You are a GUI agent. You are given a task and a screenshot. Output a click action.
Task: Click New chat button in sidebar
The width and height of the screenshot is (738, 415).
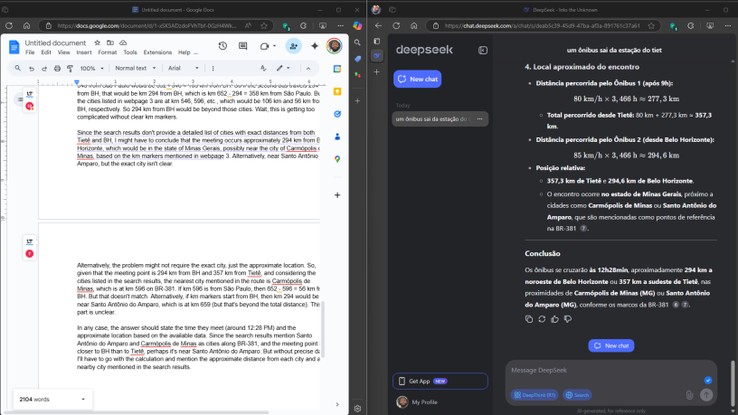[417, 78]
